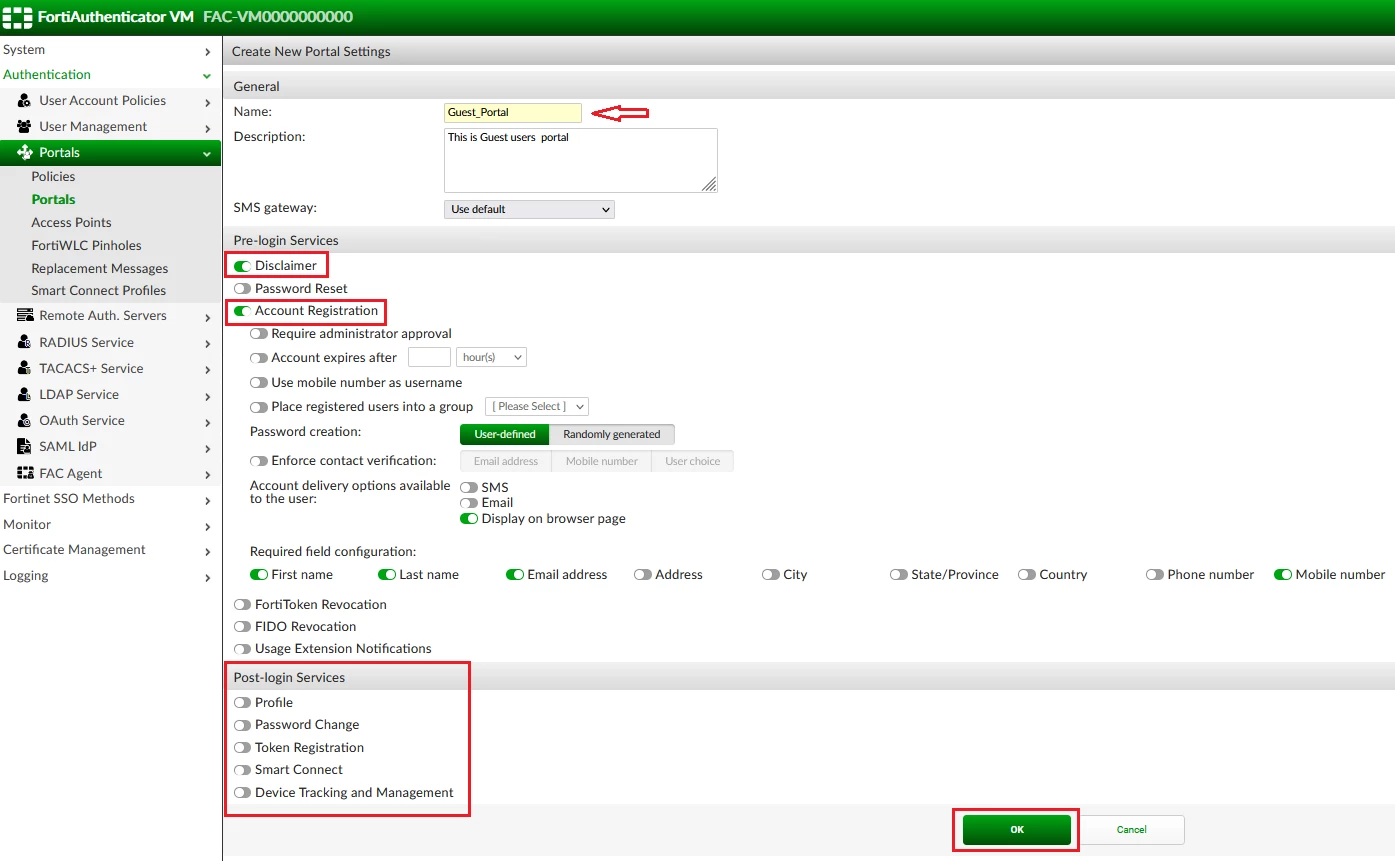
Task: Enable FortiToken Revocation toggle
Action: click(x=242, y=605)
